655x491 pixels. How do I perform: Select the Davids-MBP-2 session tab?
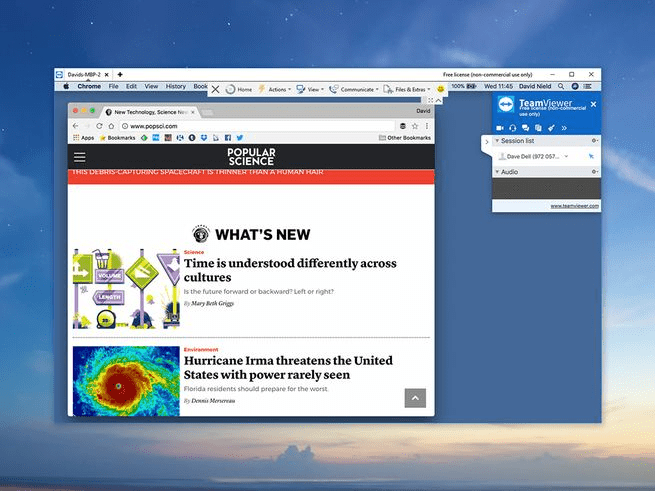pos(84,74)
